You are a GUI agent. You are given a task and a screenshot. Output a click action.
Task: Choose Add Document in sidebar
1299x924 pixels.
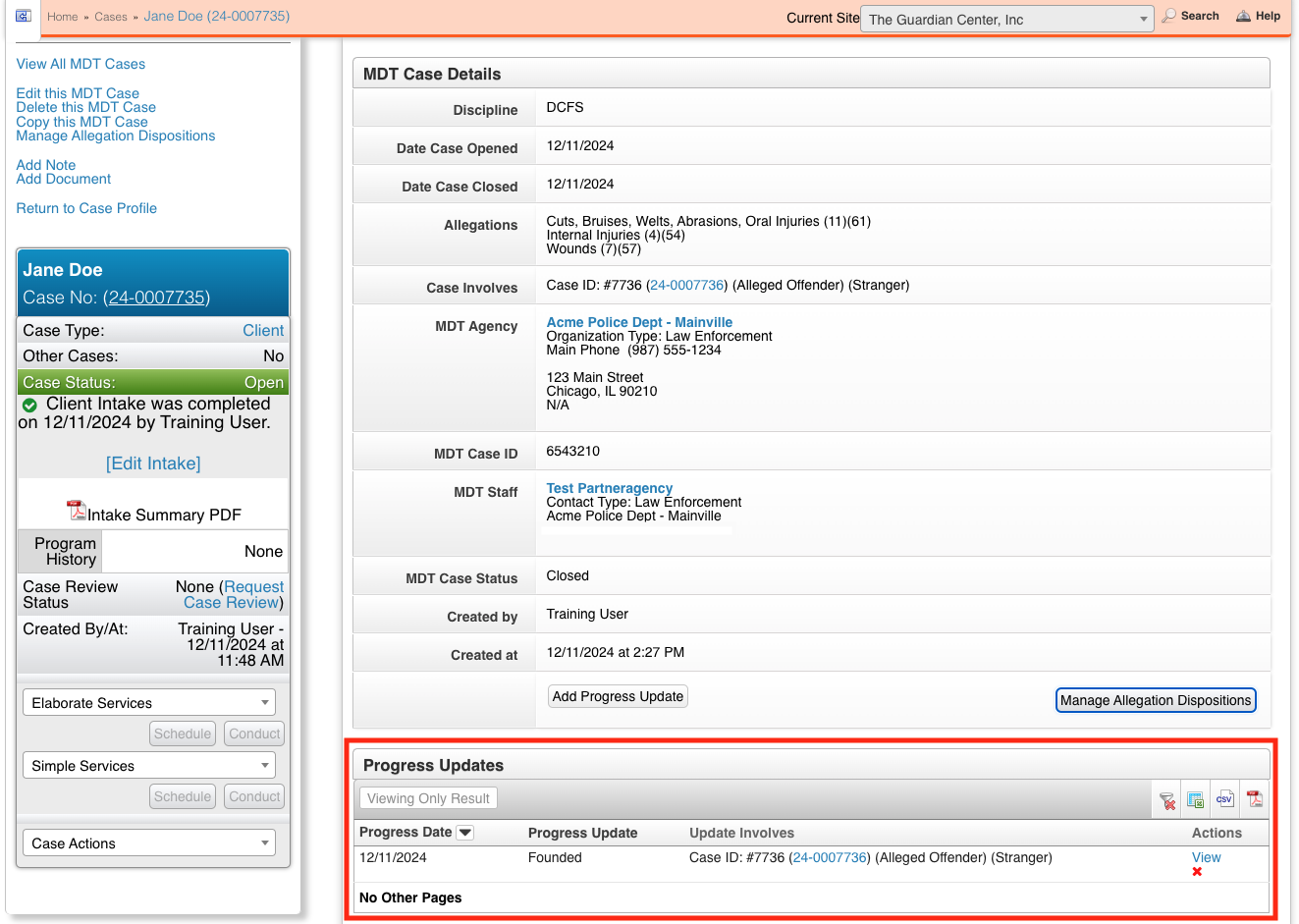tap(64, 179)
